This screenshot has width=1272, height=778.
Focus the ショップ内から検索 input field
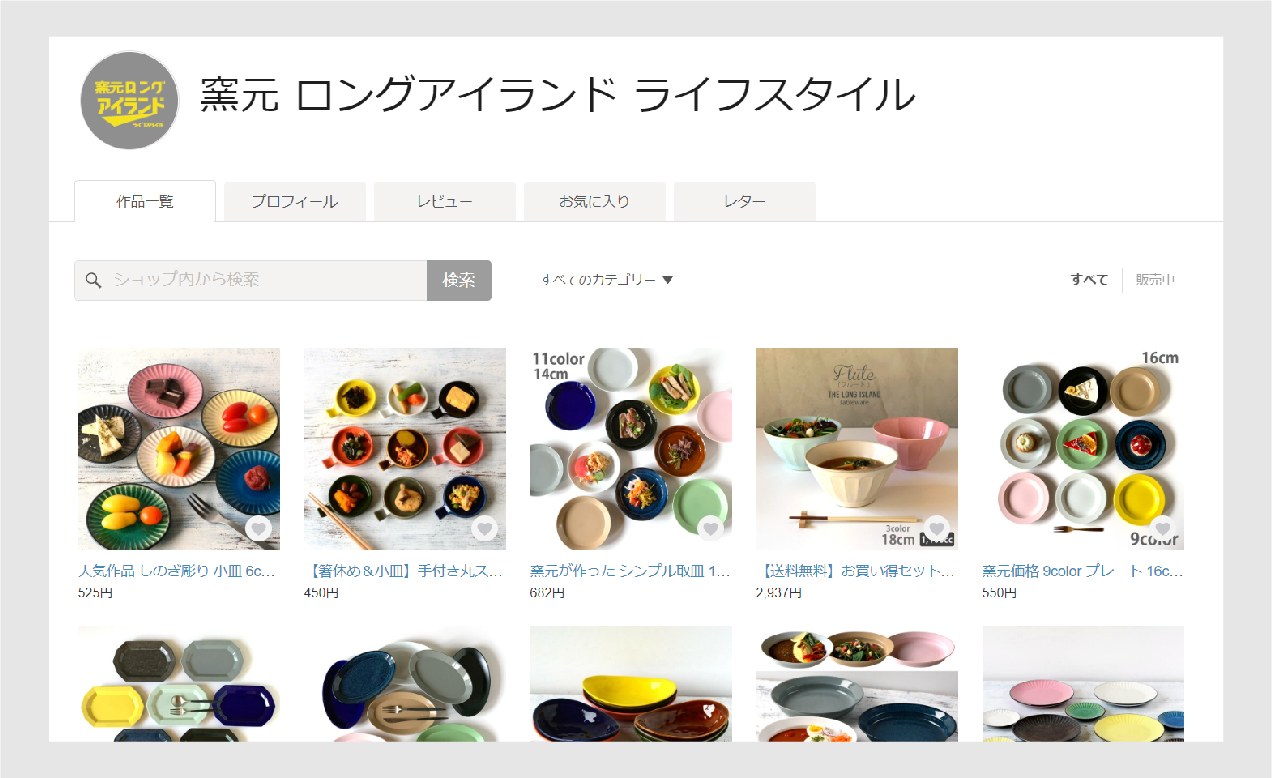[x=251, y=280]
